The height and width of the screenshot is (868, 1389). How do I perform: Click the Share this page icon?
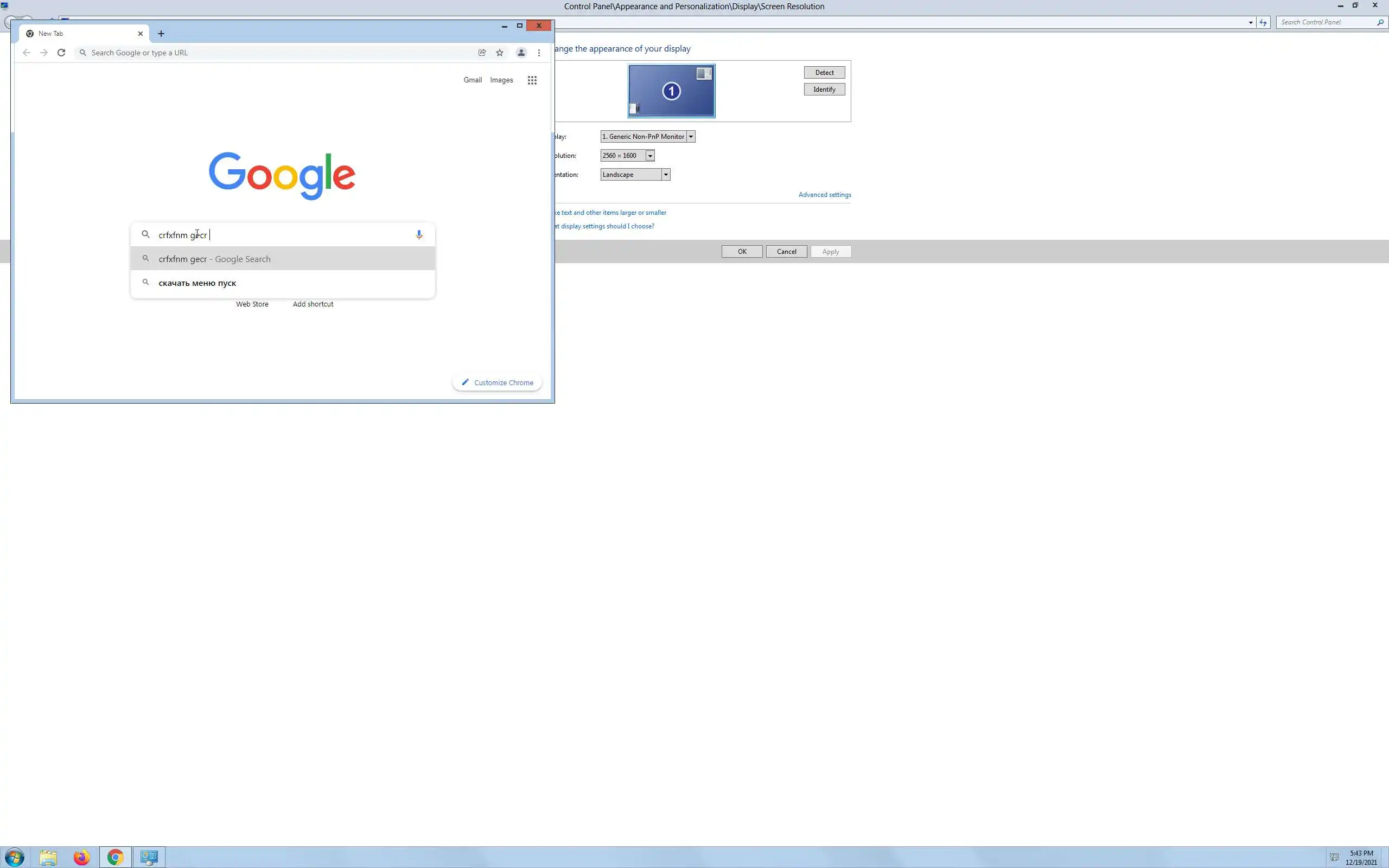482,53
